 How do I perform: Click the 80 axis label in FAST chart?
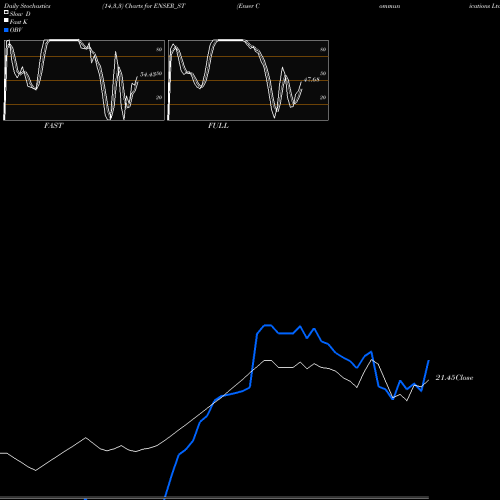[x=159, y=49]
